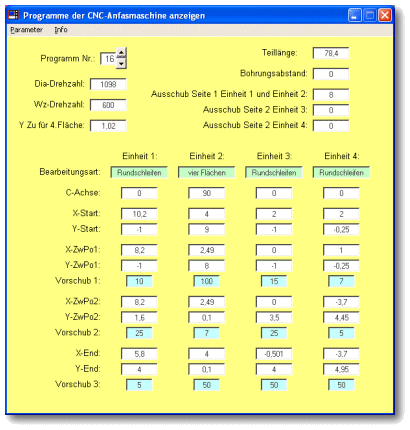This screenshot has width=410, height=430.
Task: Select Einheit 4 Bearbeitungsart Rundschleifen field
Action: coord(341,173)
